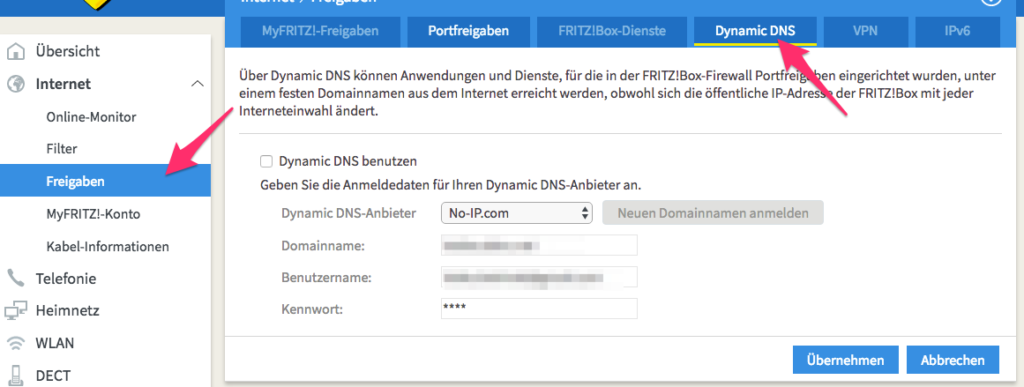Click the Abbrechen button

953,360
